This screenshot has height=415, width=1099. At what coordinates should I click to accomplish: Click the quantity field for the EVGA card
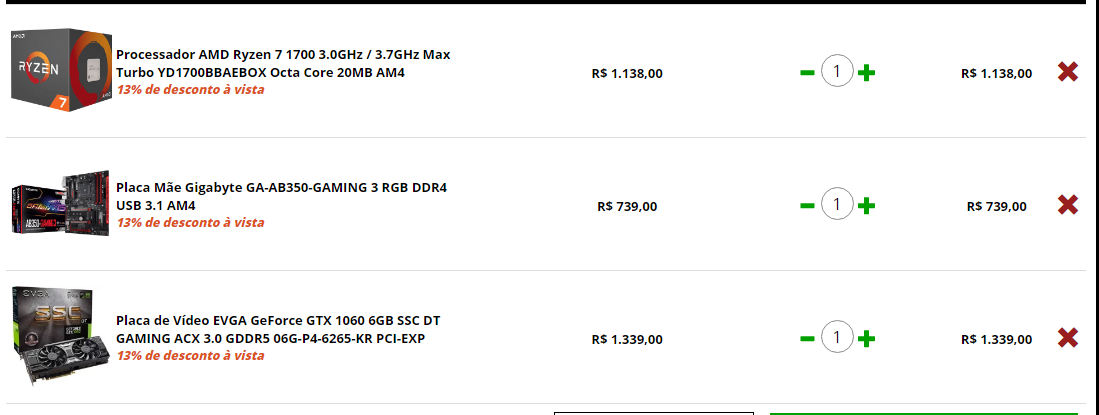[837, 337]
